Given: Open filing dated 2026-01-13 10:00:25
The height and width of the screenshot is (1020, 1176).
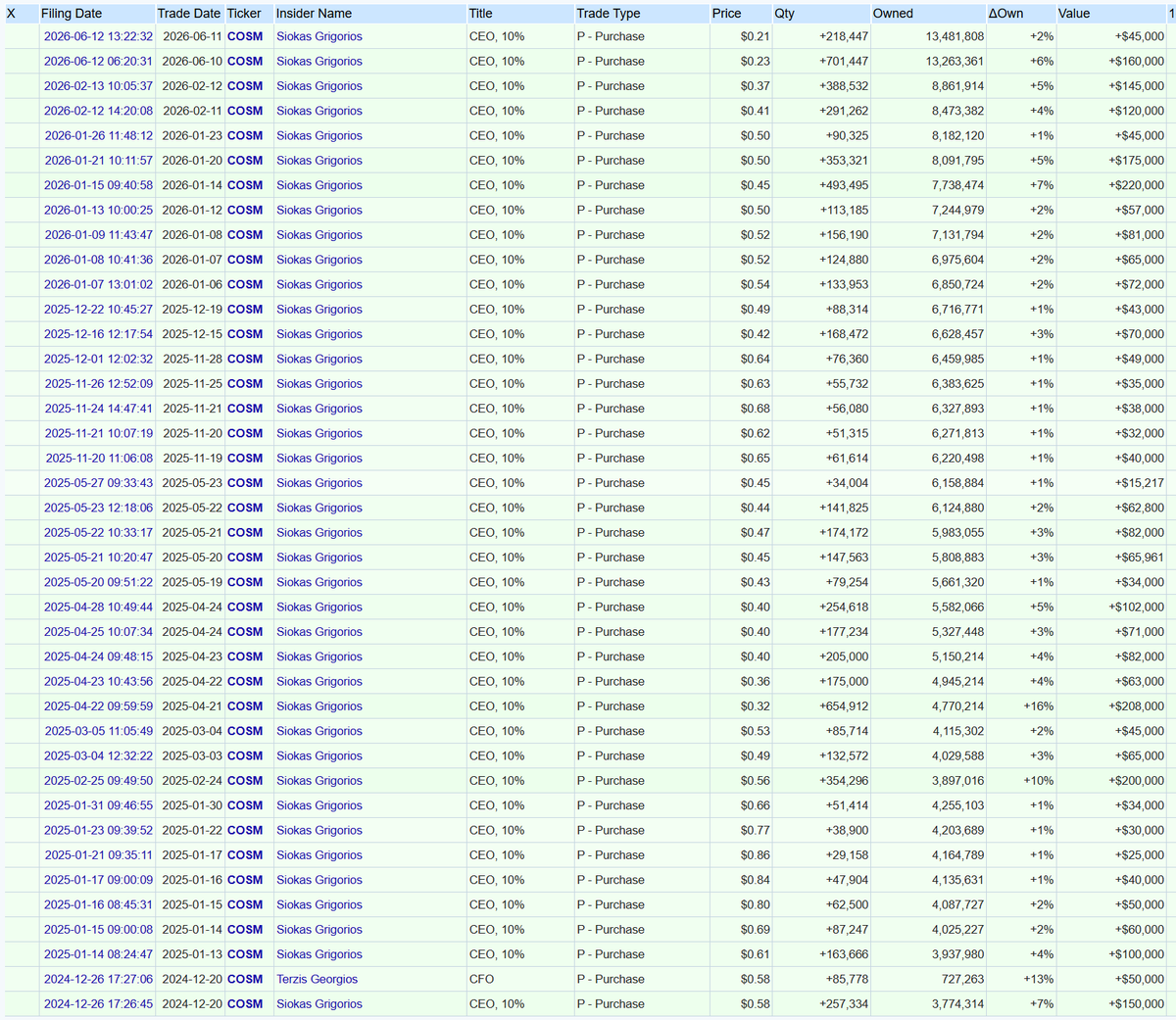Looking at the screenshot, I should tap(98, 210).
